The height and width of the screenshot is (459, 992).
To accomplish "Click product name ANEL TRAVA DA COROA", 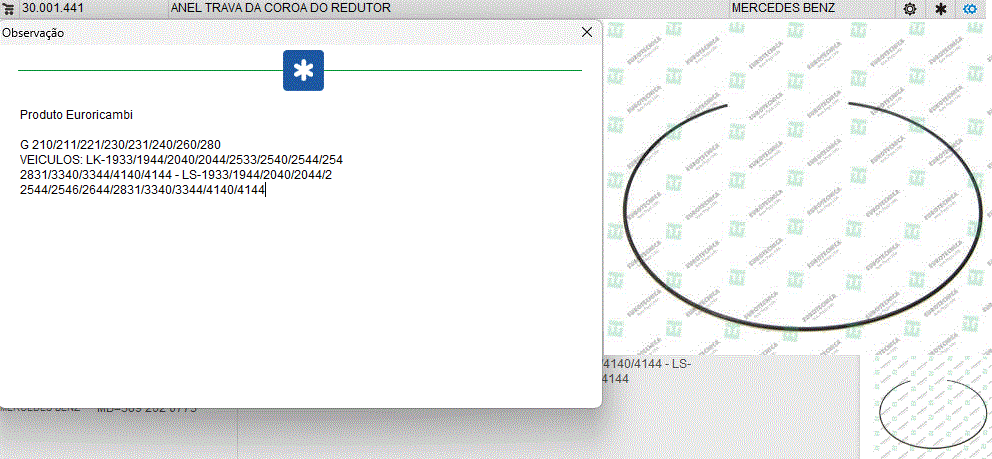I will [280, 8].
